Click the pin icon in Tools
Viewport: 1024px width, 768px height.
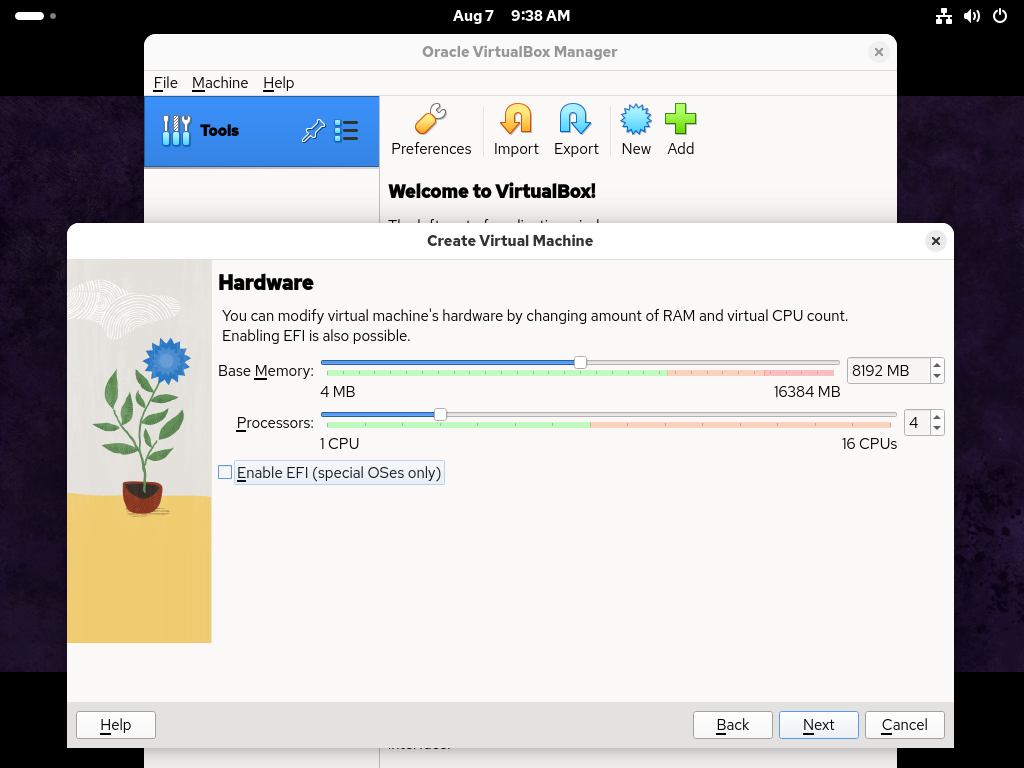coord(313,131)
